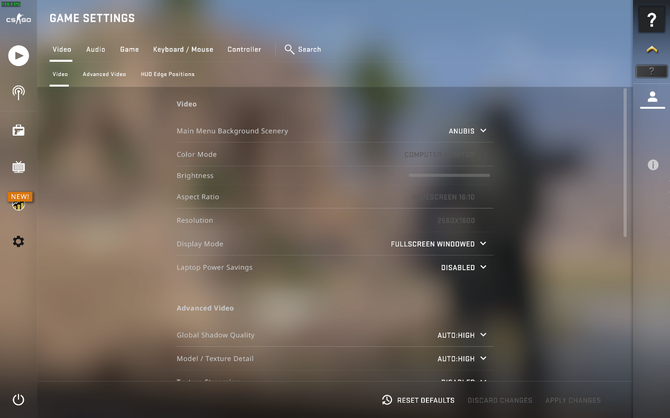Click the info circle icon

(x=653, y=165)
